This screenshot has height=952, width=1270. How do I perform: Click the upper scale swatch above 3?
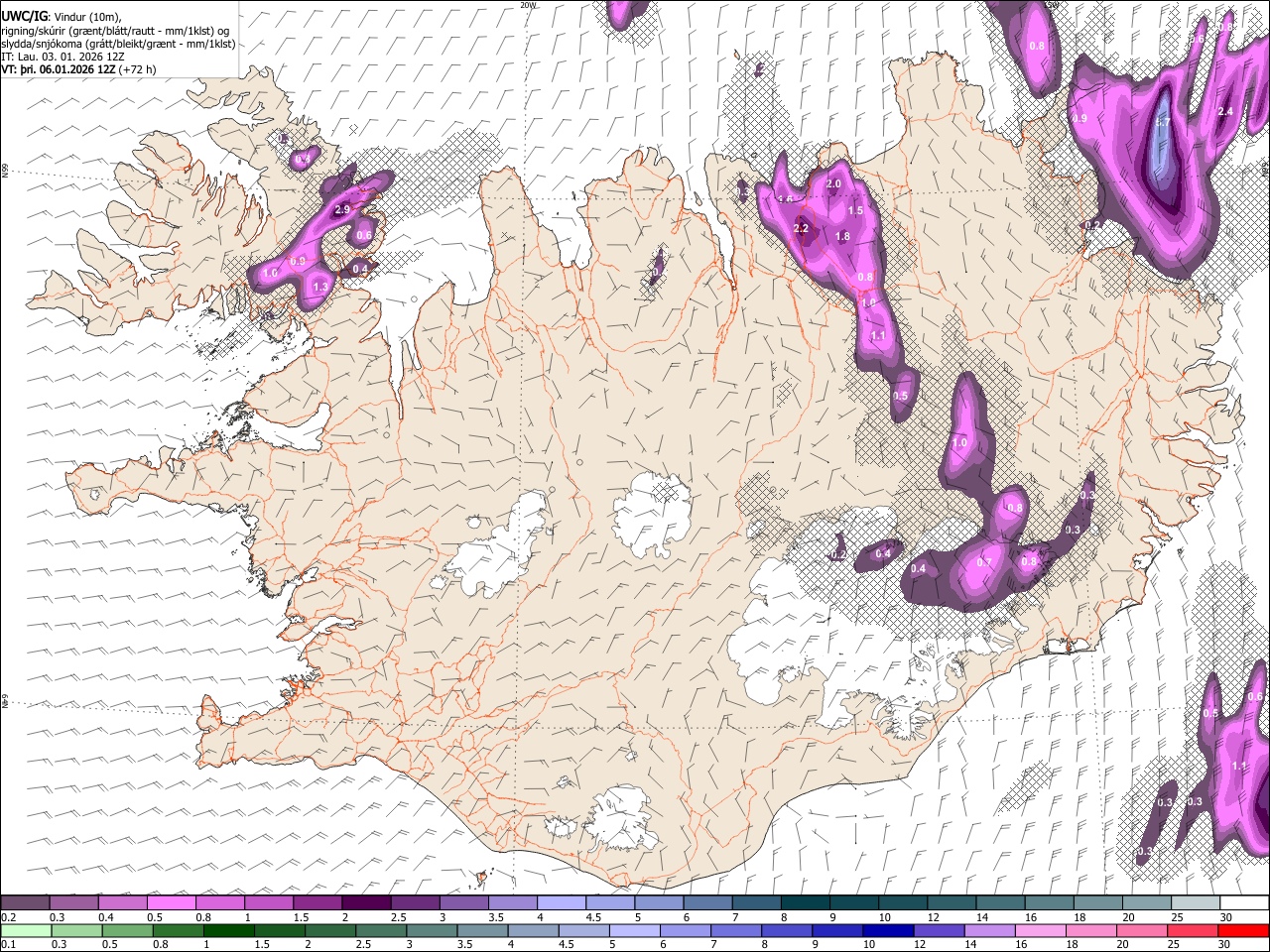click(x=463, y=902)
